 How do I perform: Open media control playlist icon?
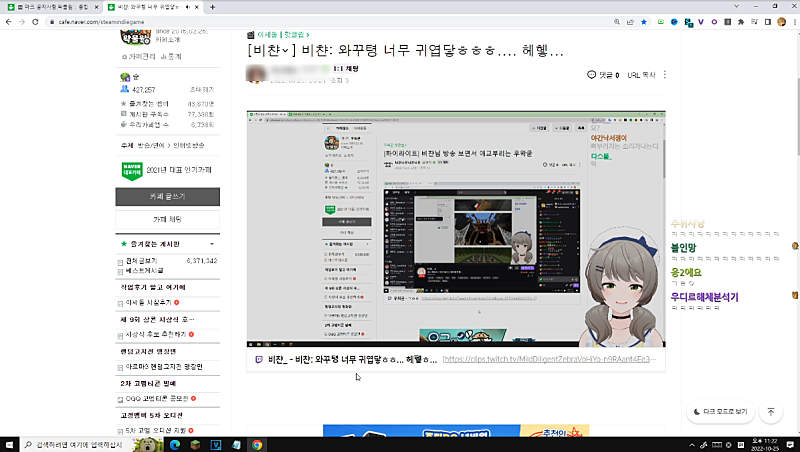754,22
